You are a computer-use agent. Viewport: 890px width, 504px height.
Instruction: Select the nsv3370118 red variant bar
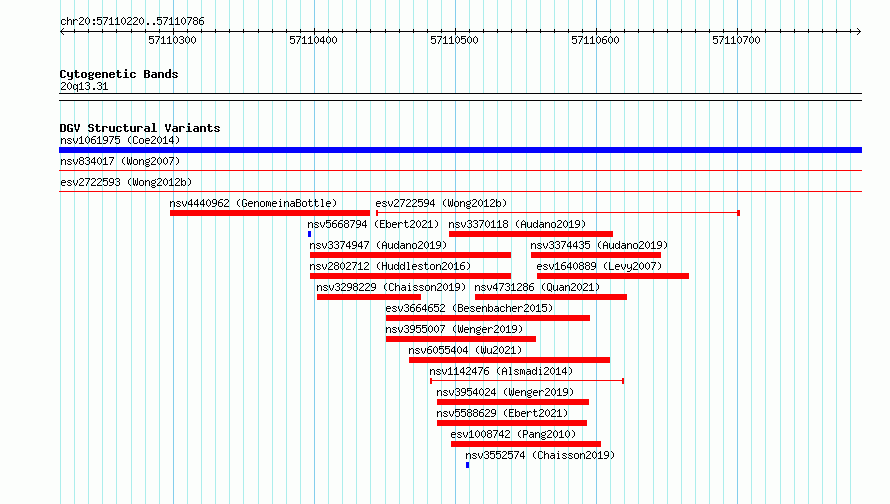(531, 234)
